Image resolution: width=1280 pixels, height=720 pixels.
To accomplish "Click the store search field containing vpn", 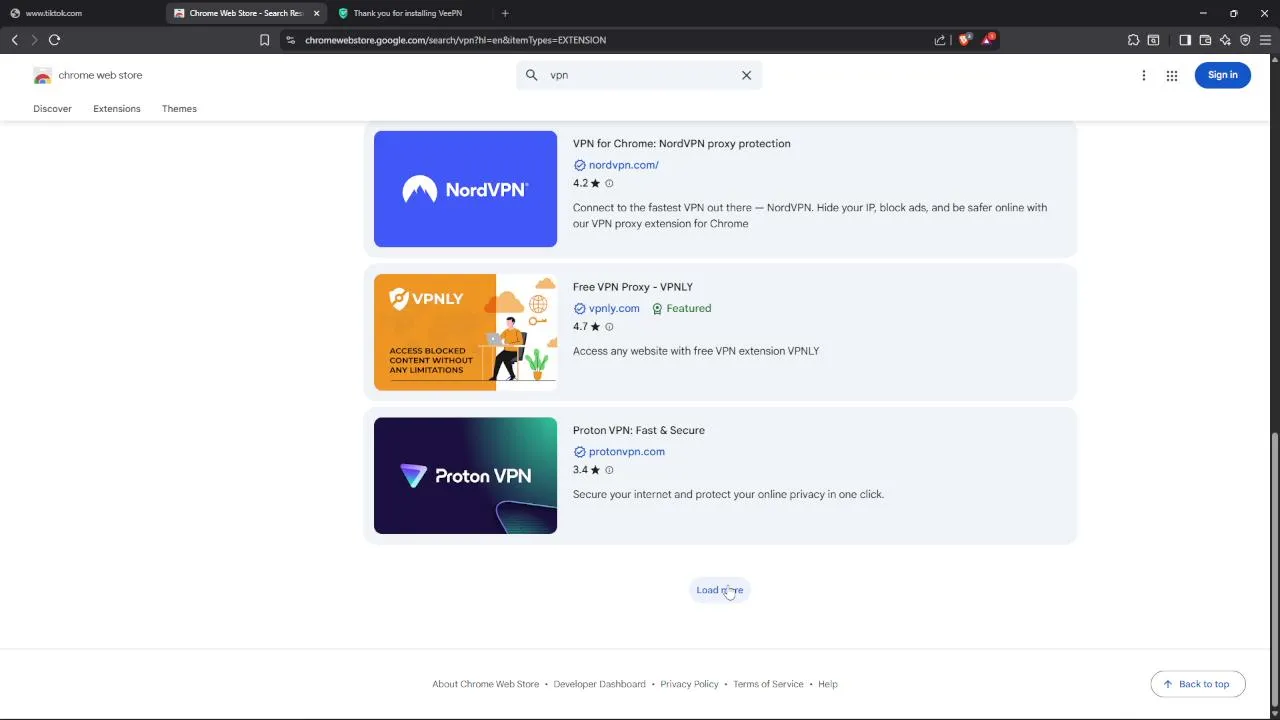I will (640, 75).
